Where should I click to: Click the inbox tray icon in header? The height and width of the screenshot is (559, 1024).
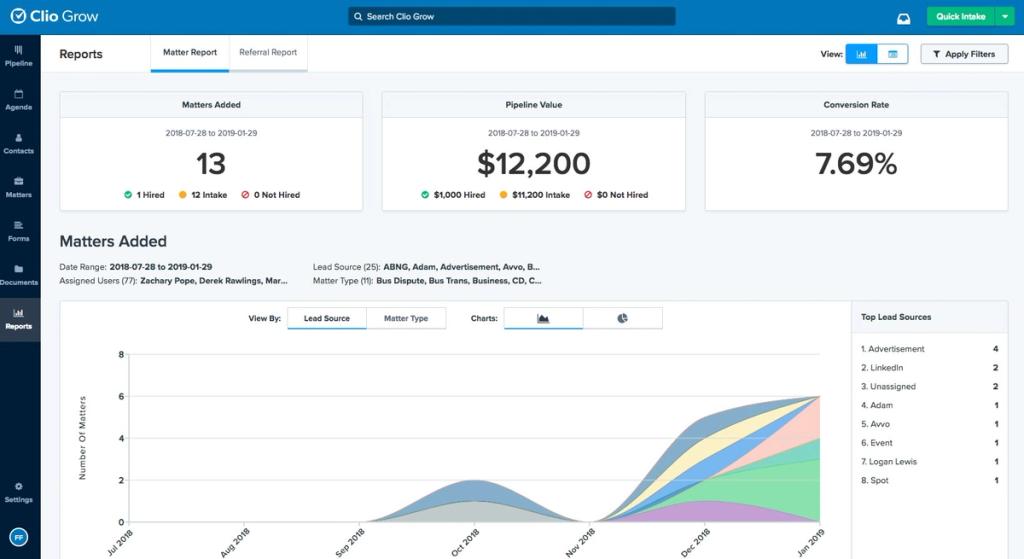point(904,18)
